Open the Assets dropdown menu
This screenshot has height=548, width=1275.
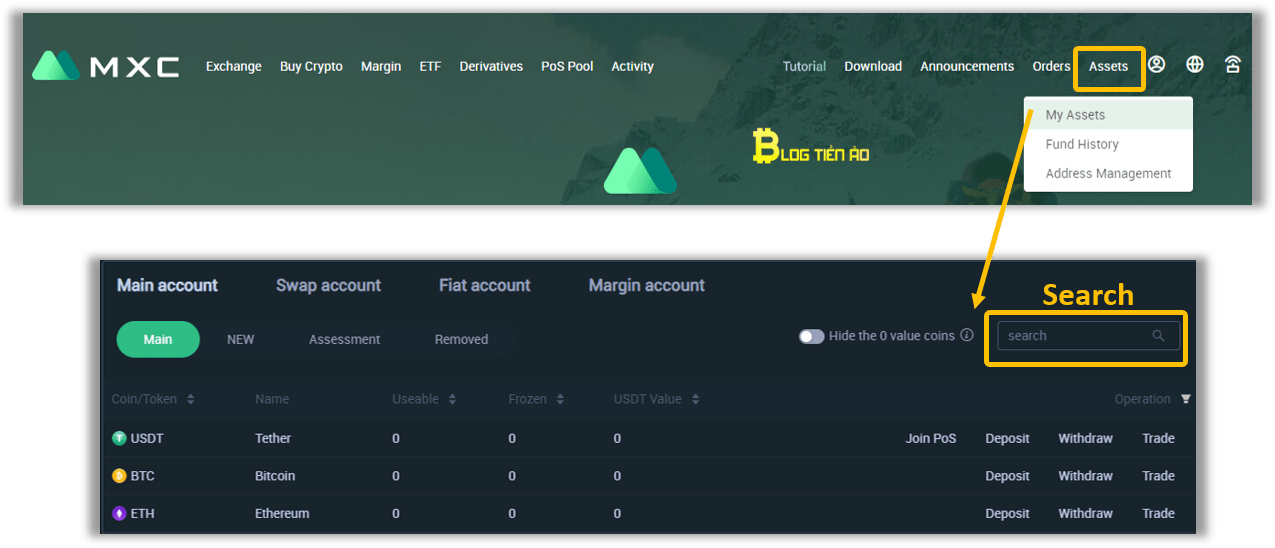[1108, 67]
